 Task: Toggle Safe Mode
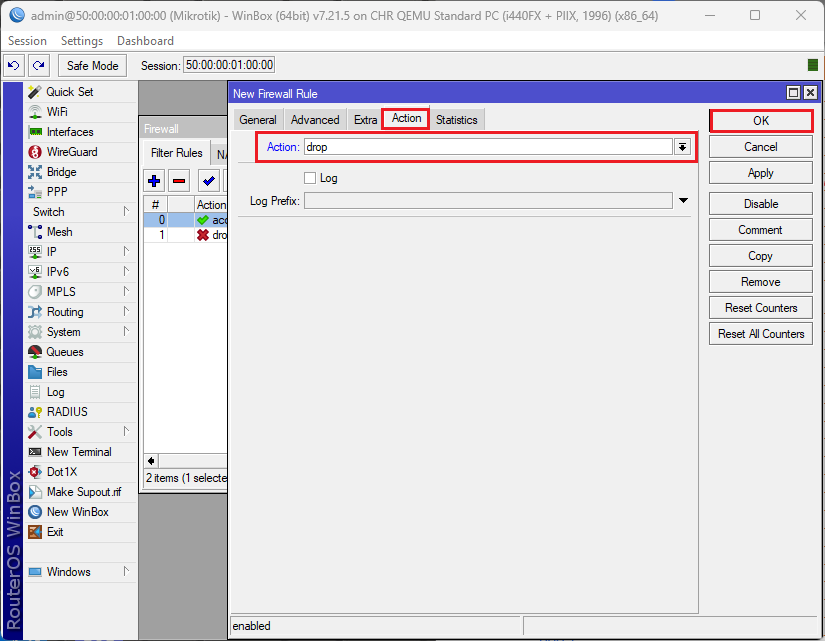tap(93, 66)
